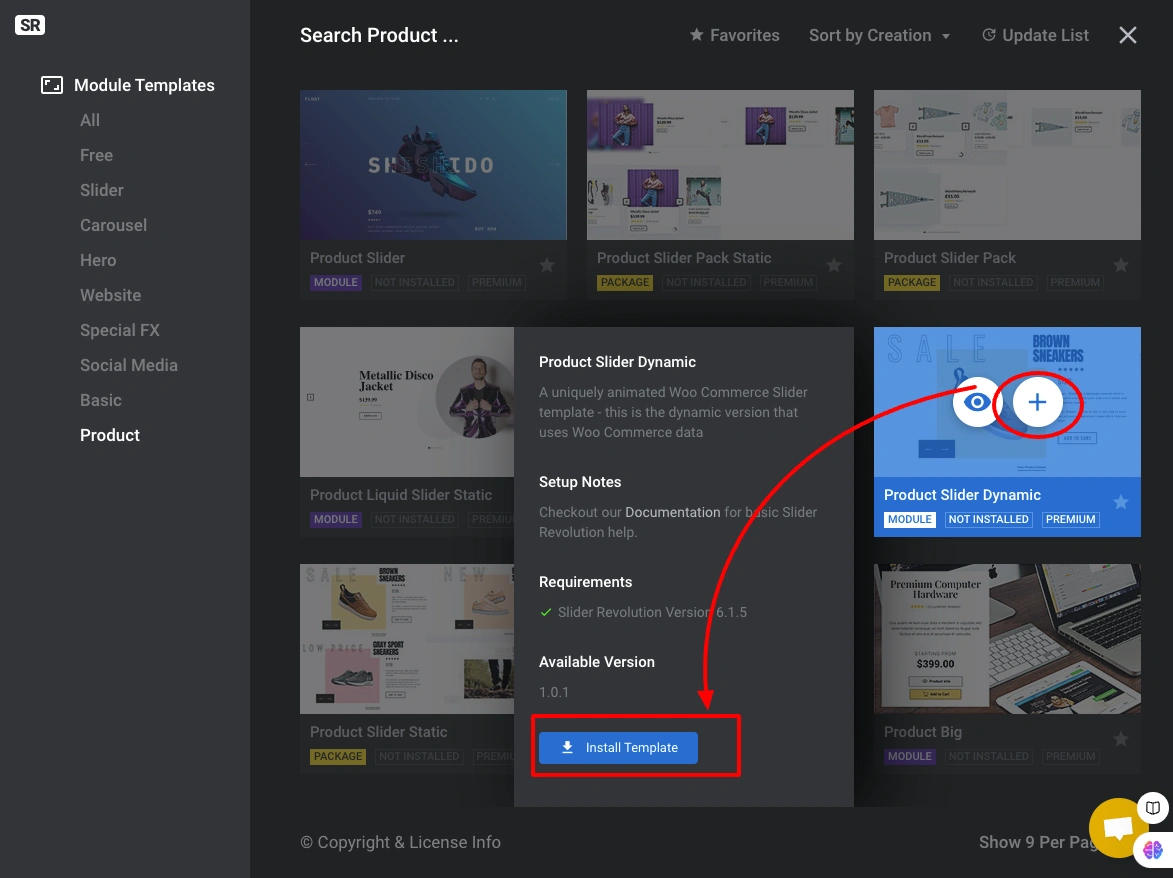Image resolution: width=1173 pixels, height=878 pixels.
Task: Select the Hero category
Action: coord(98,260)
